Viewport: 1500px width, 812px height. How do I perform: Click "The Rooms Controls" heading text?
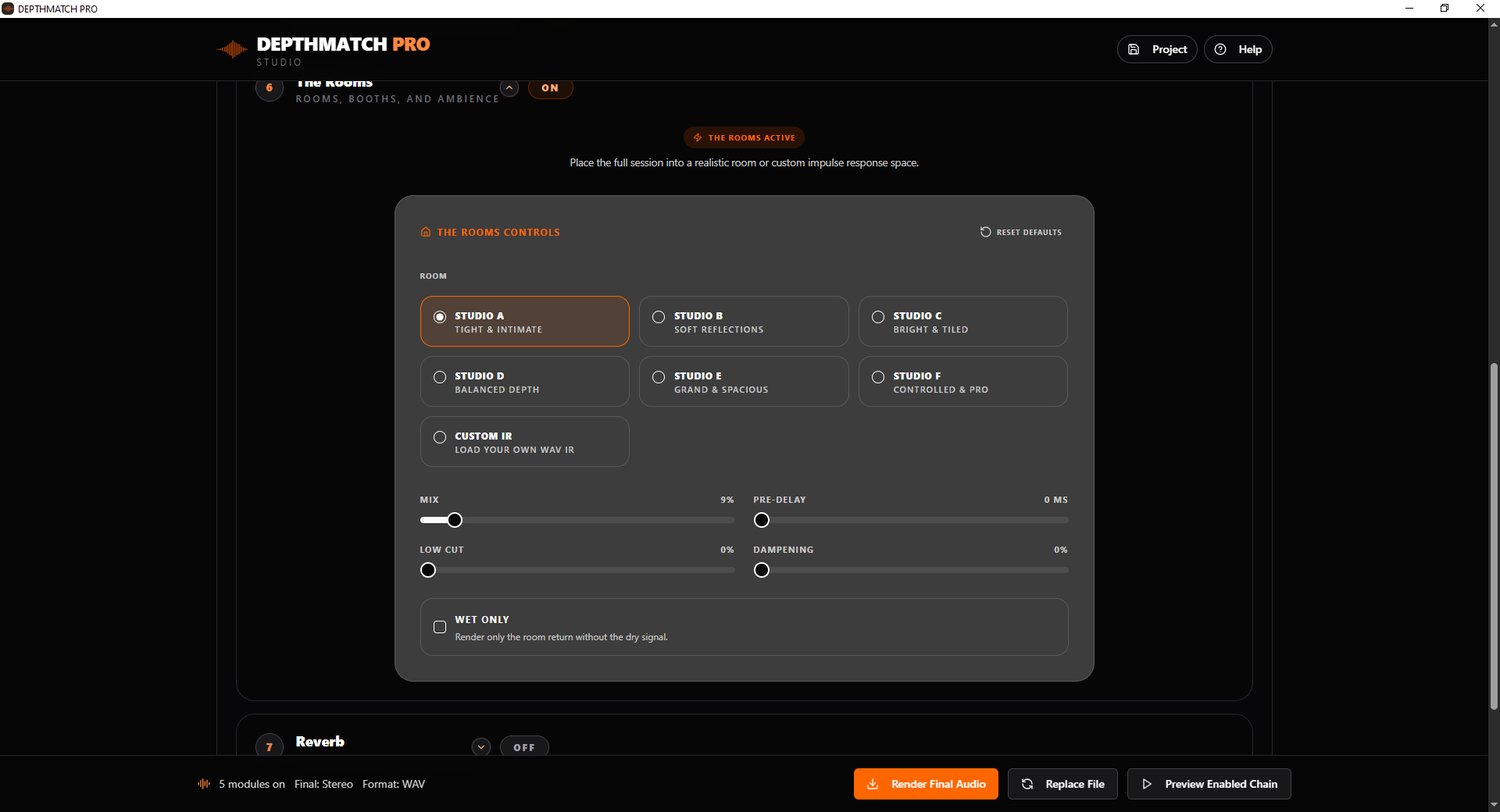coord(498,232)
